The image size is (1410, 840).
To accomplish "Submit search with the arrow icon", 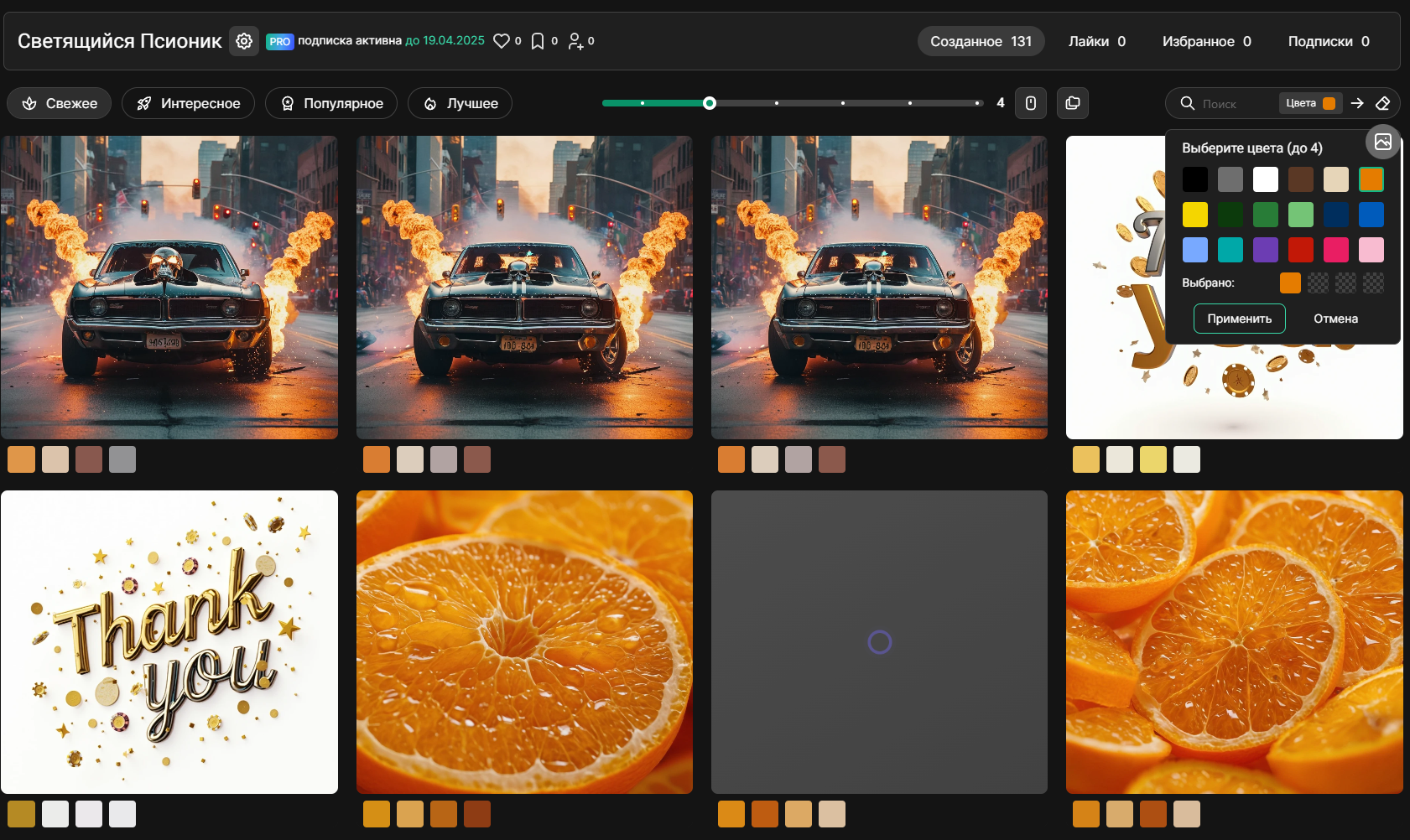I will point(1357,103).
